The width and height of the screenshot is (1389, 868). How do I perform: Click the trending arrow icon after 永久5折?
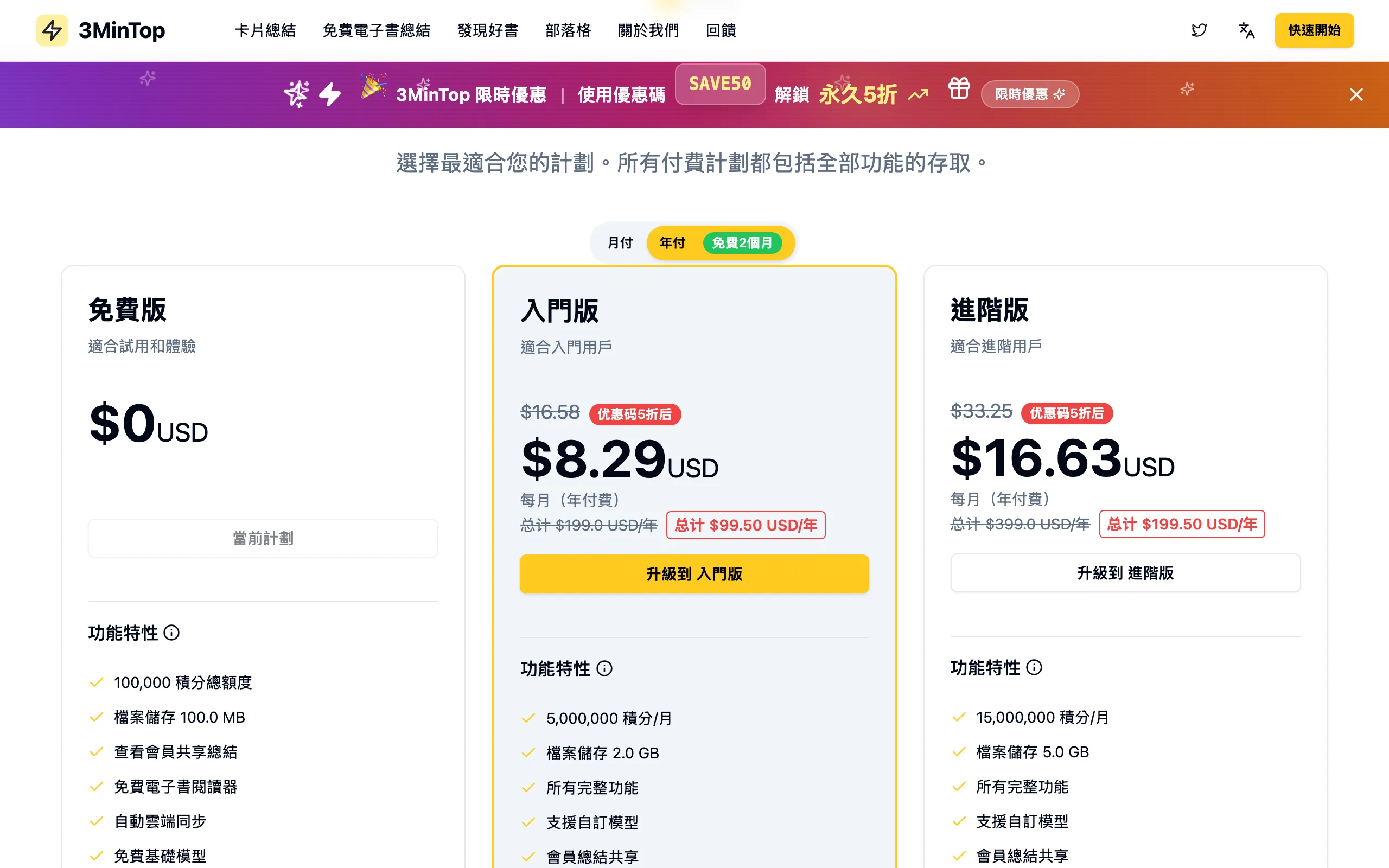coord(919,94)
